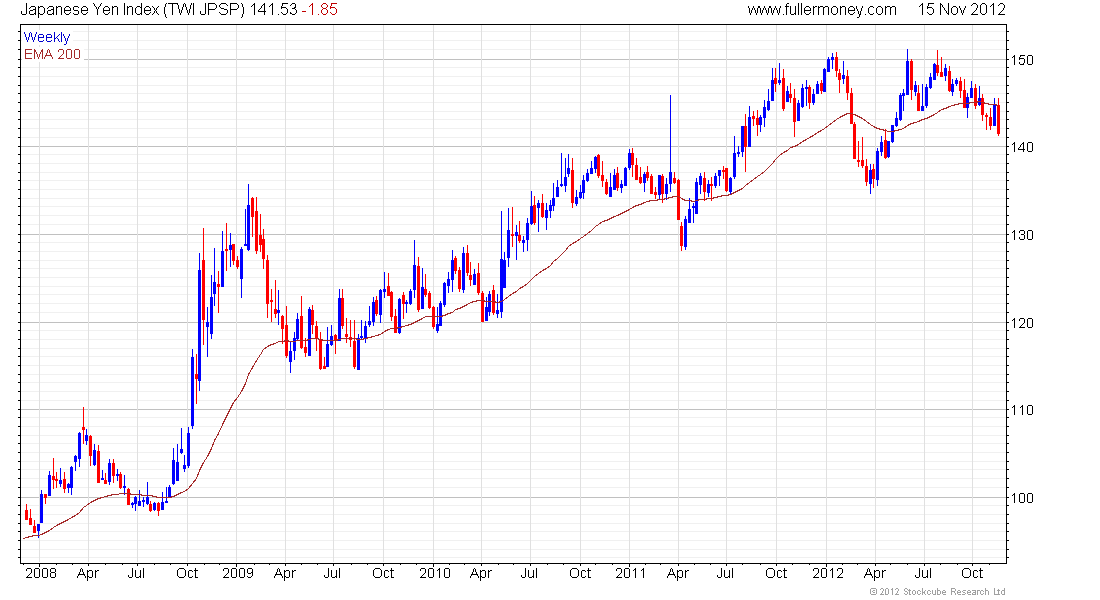Image resolution: width=1100 pixels, height=600 pixels.
Task: Click y-axis label 130
Action: (x=1023, y=235)
